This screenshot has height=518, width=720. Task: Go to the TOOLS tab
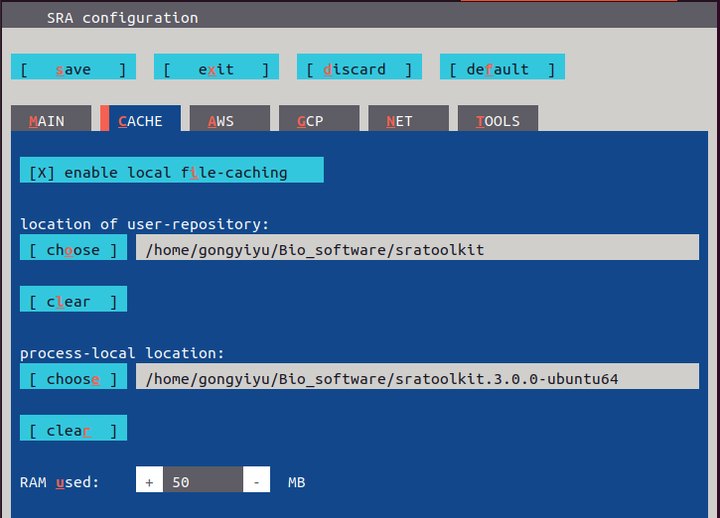[x=498, y=120]
